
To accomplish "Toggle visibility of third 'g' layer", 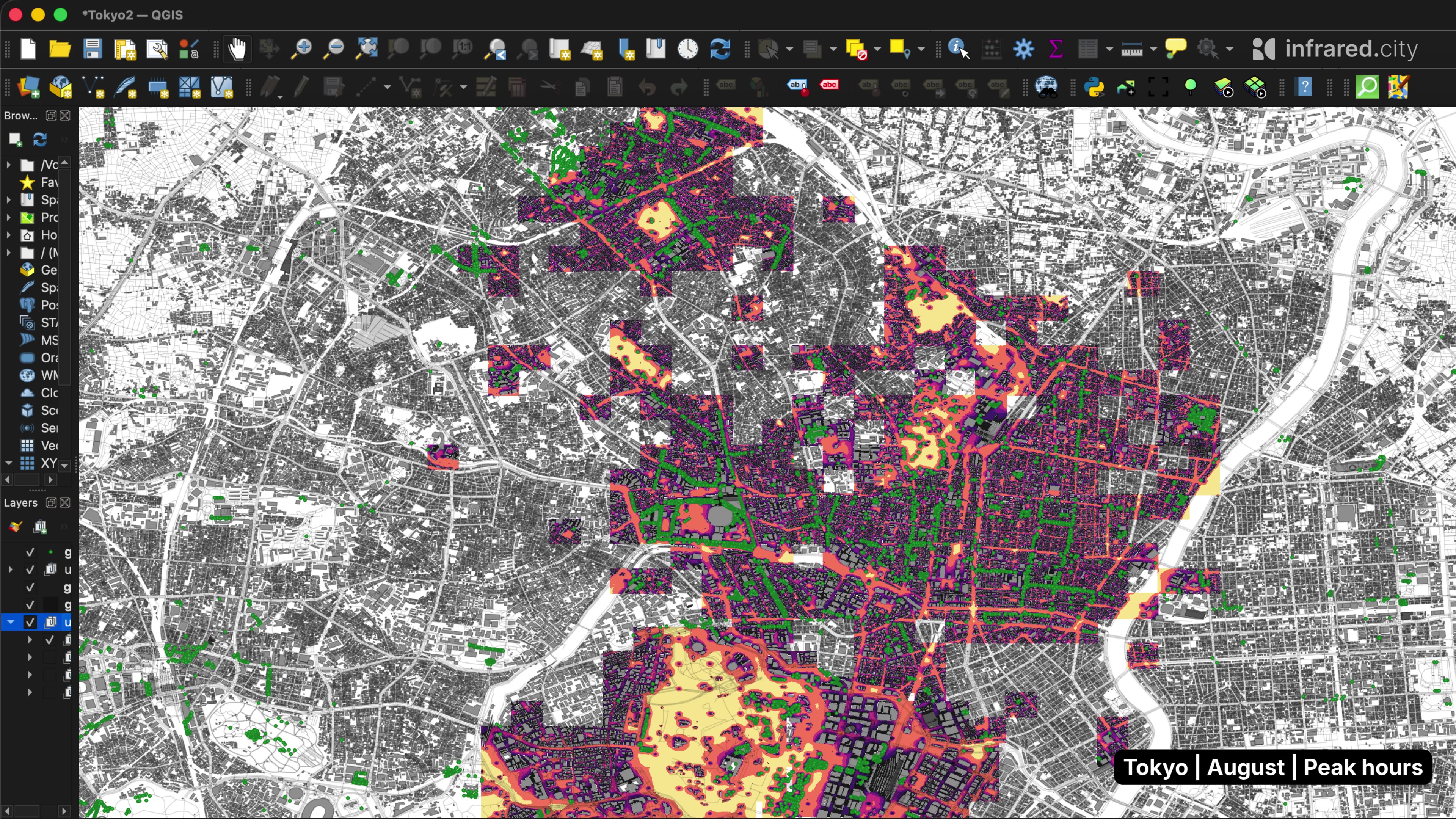I will (30, 605).
